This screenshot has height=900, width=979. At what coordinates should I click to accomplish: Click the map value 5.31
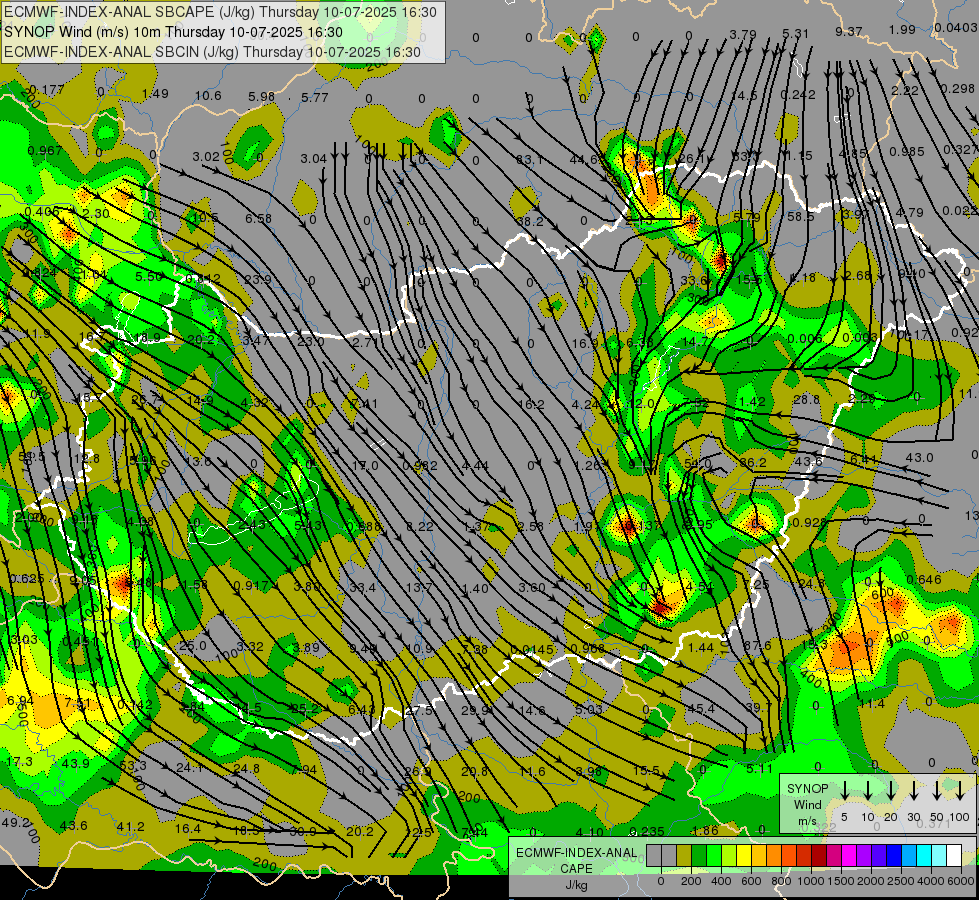795,33
